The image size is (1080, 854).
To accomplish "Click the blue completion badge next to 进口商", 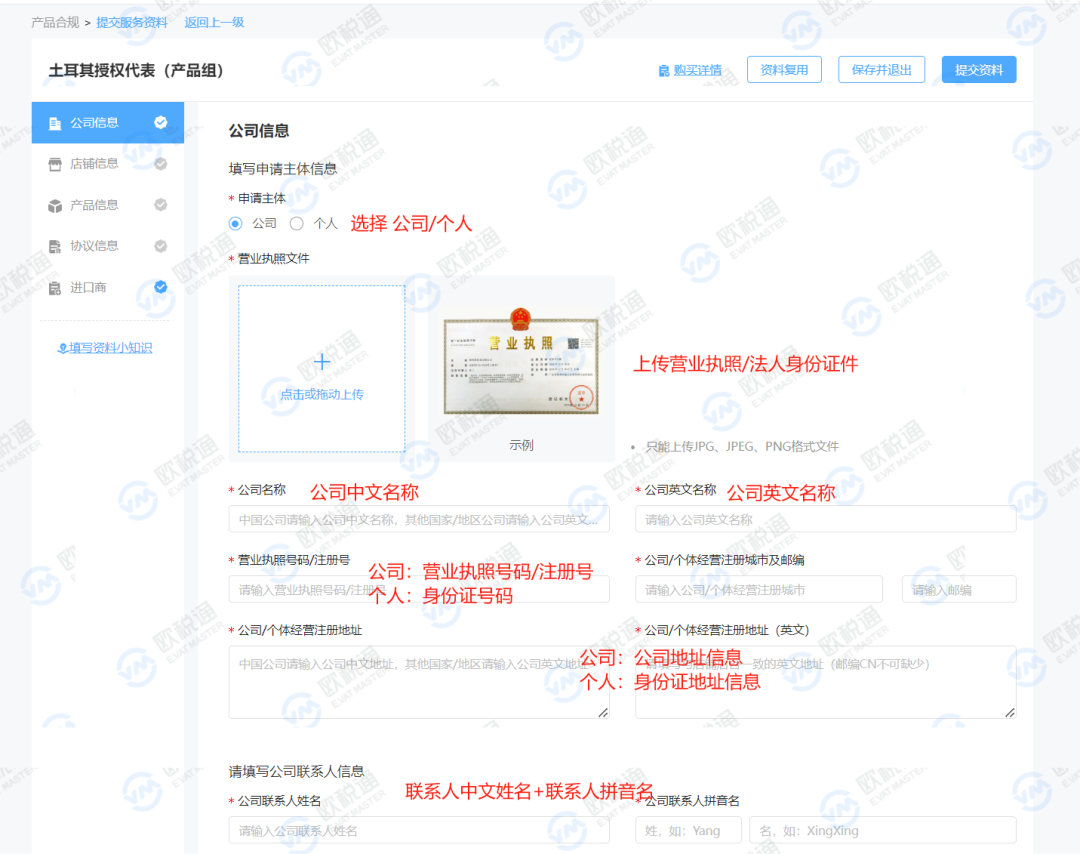I will [x=159, y=287].
